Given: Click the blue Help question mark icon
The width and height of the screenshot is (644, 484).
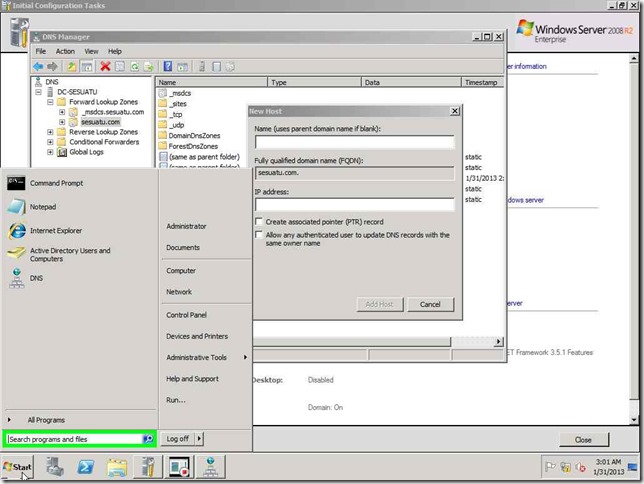Looking at the screenshot, I should pos(168,67).
